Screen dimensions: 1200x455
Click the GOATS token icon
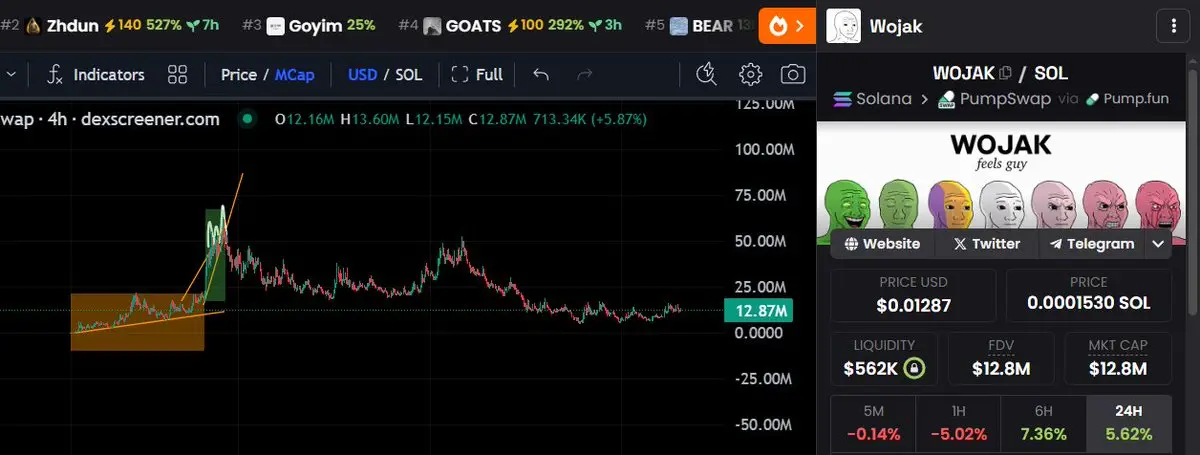click(432, 26)
